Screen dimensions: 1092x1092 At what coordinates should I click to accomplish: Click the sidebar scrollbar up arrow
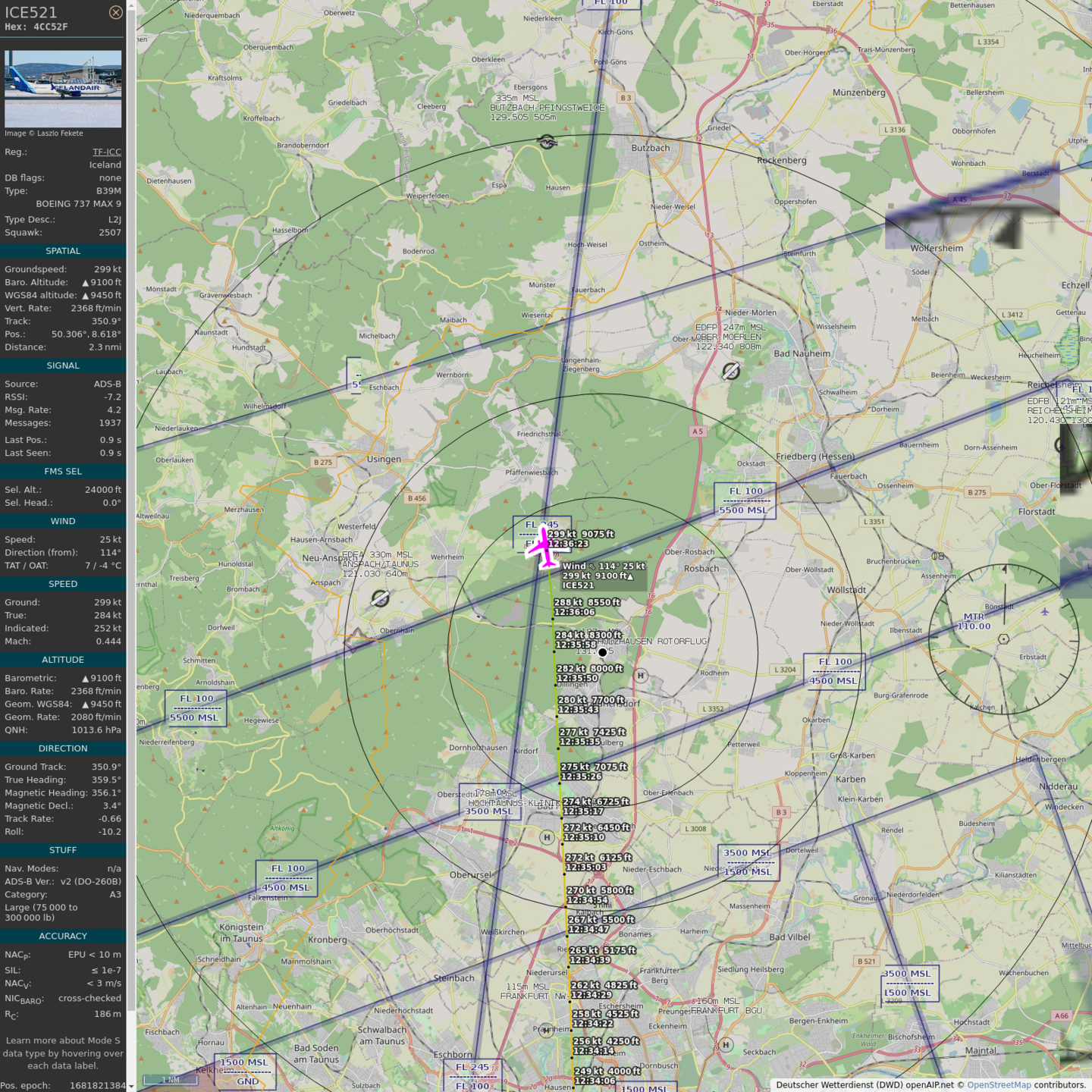pyautogui.click(x=131, y=5)
